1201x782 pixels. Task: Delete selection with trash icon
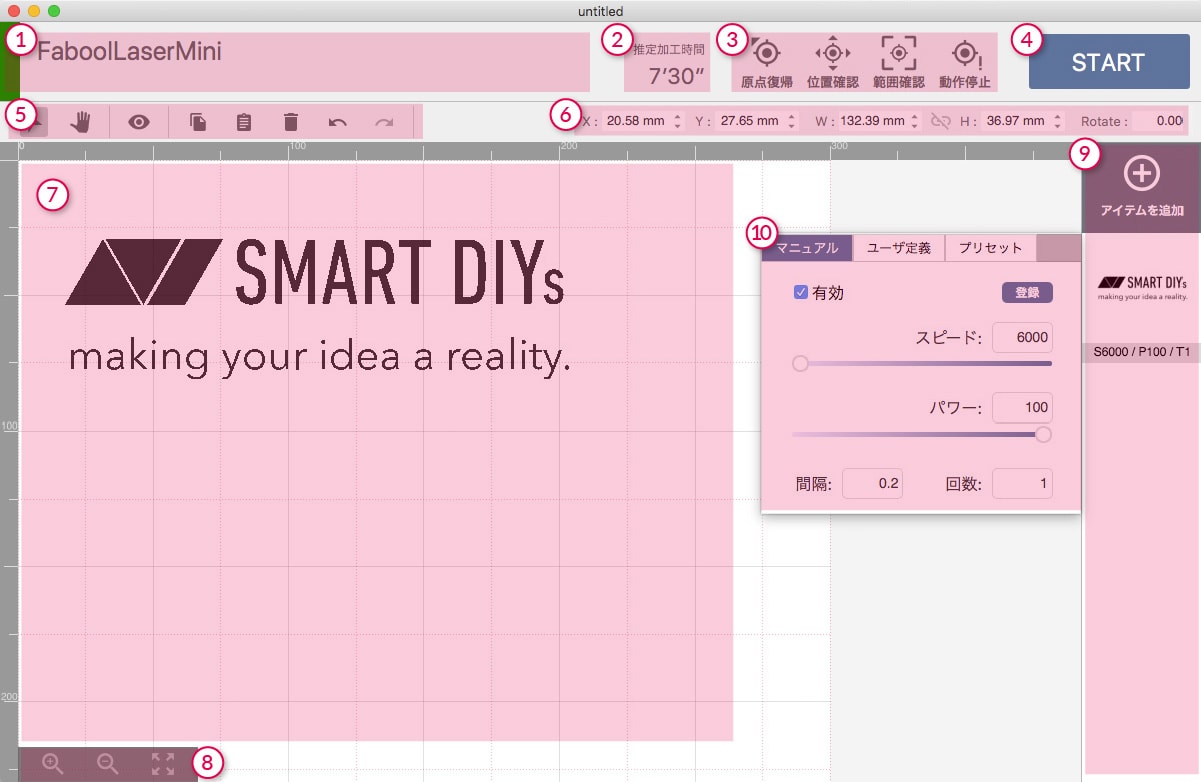point(291,122)
